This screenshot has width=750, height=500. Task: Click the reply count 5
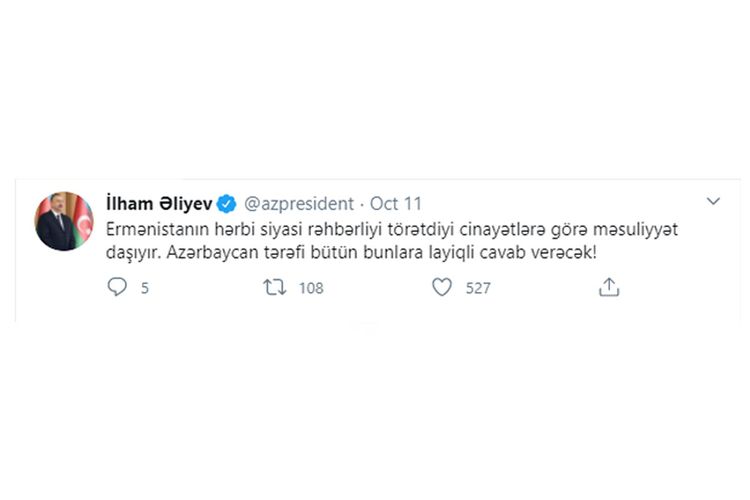(x=144, y=288)
